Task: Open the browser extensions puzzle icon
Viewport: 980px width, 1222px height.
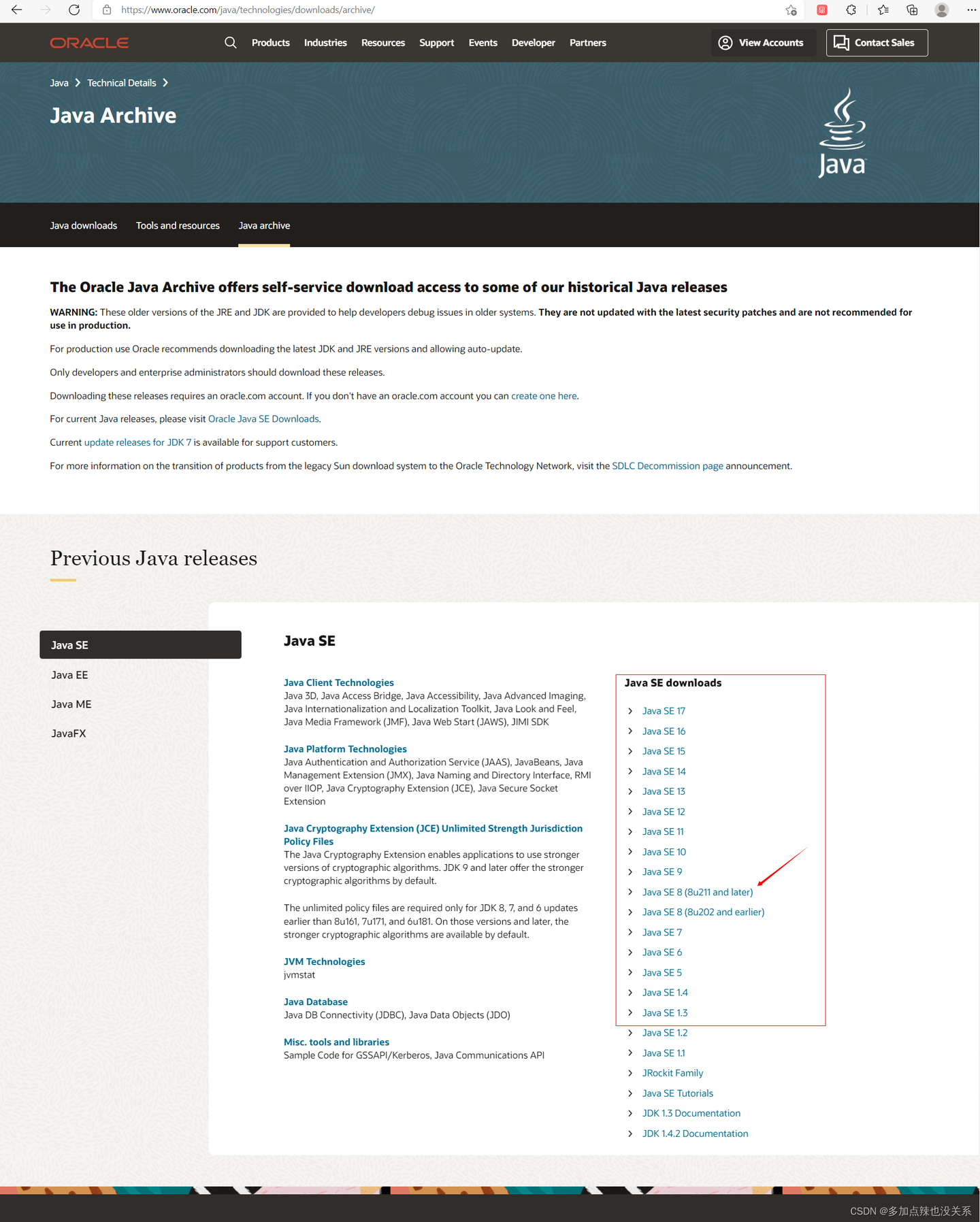Action: click(x=851, y=10)
